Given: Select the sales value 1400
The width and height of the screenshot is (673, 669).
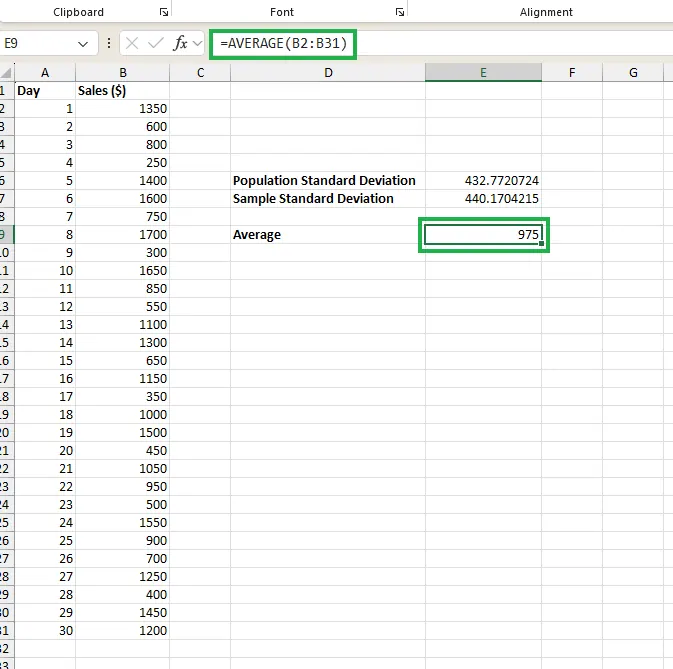Looking at the screenshot, I should (x=123, y=181).
